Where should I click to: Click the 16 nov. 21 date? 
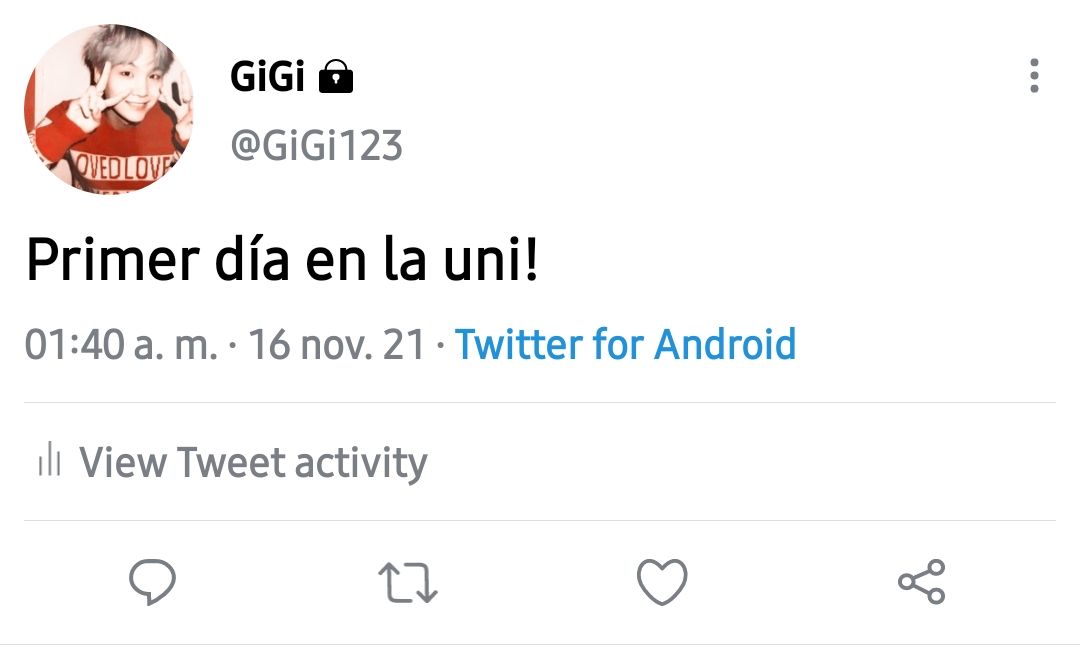pos(337,344)
